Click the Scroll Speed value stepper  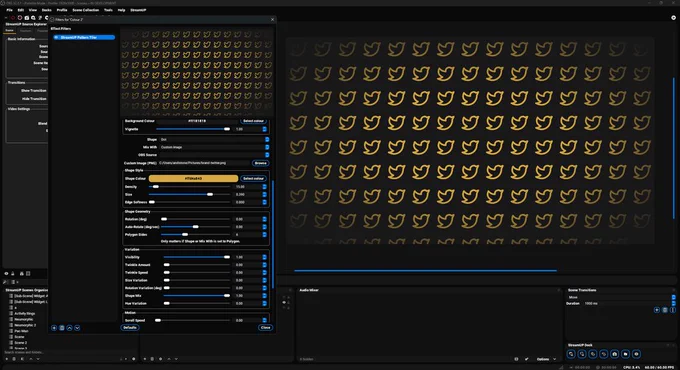265,320
